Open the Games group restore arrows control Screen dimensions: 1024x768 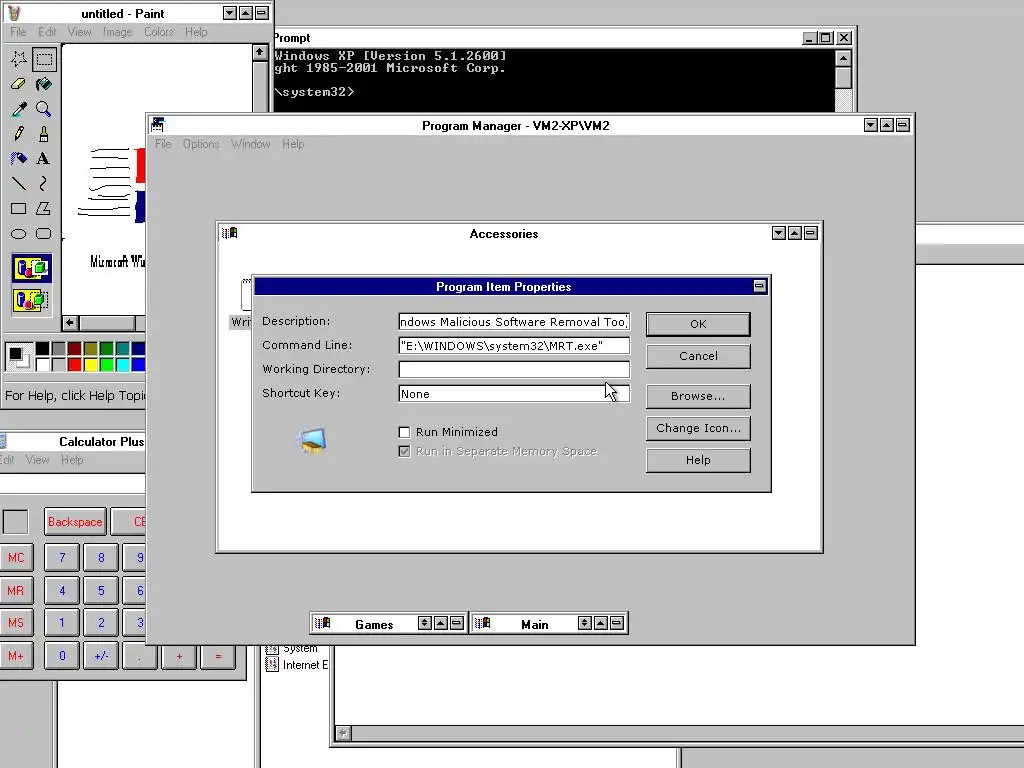click(424, 623)
